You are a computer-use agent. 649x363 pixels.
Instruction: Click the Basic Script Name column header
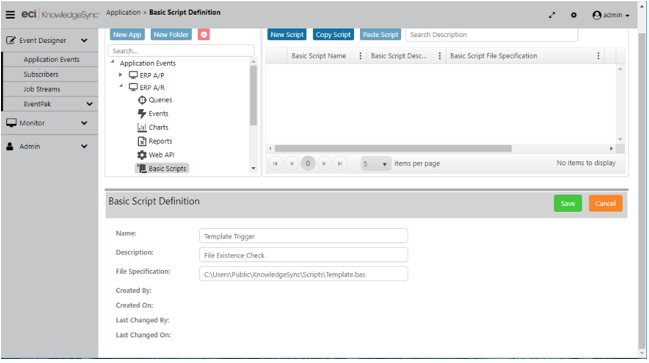coord(319,56)
